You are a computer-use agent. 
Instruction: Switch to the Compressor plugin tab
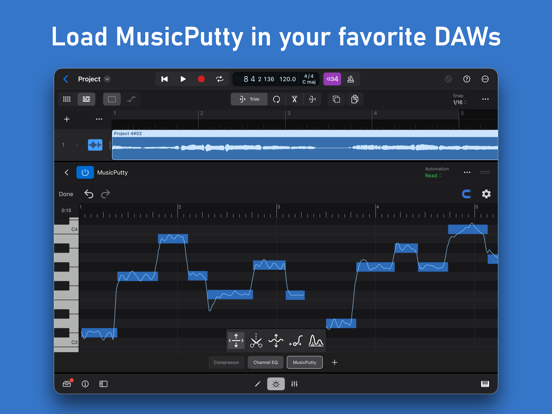point(226,362)
